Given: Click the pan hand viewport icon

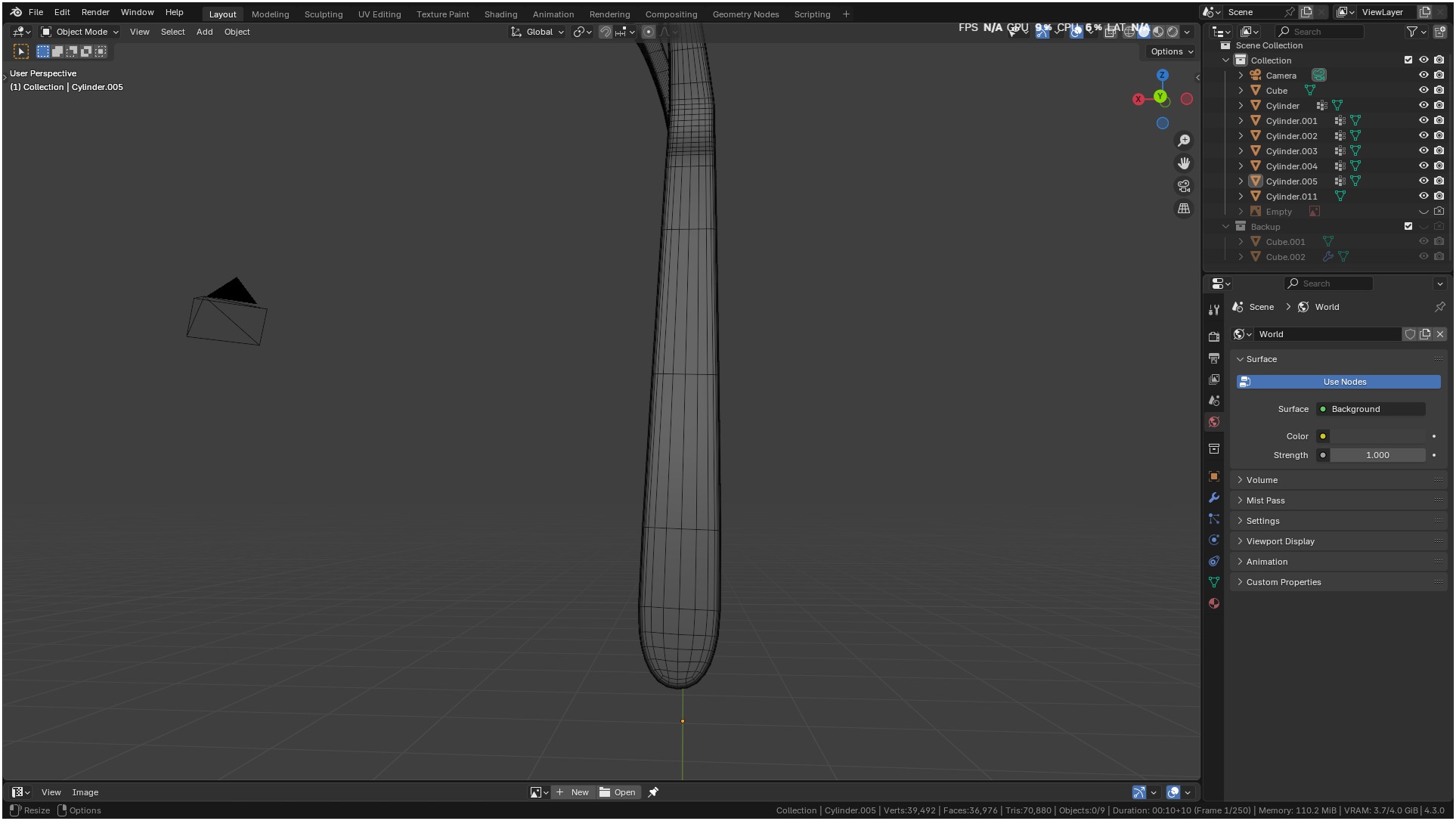Looking at the screenshot, I should (1184, 163).
